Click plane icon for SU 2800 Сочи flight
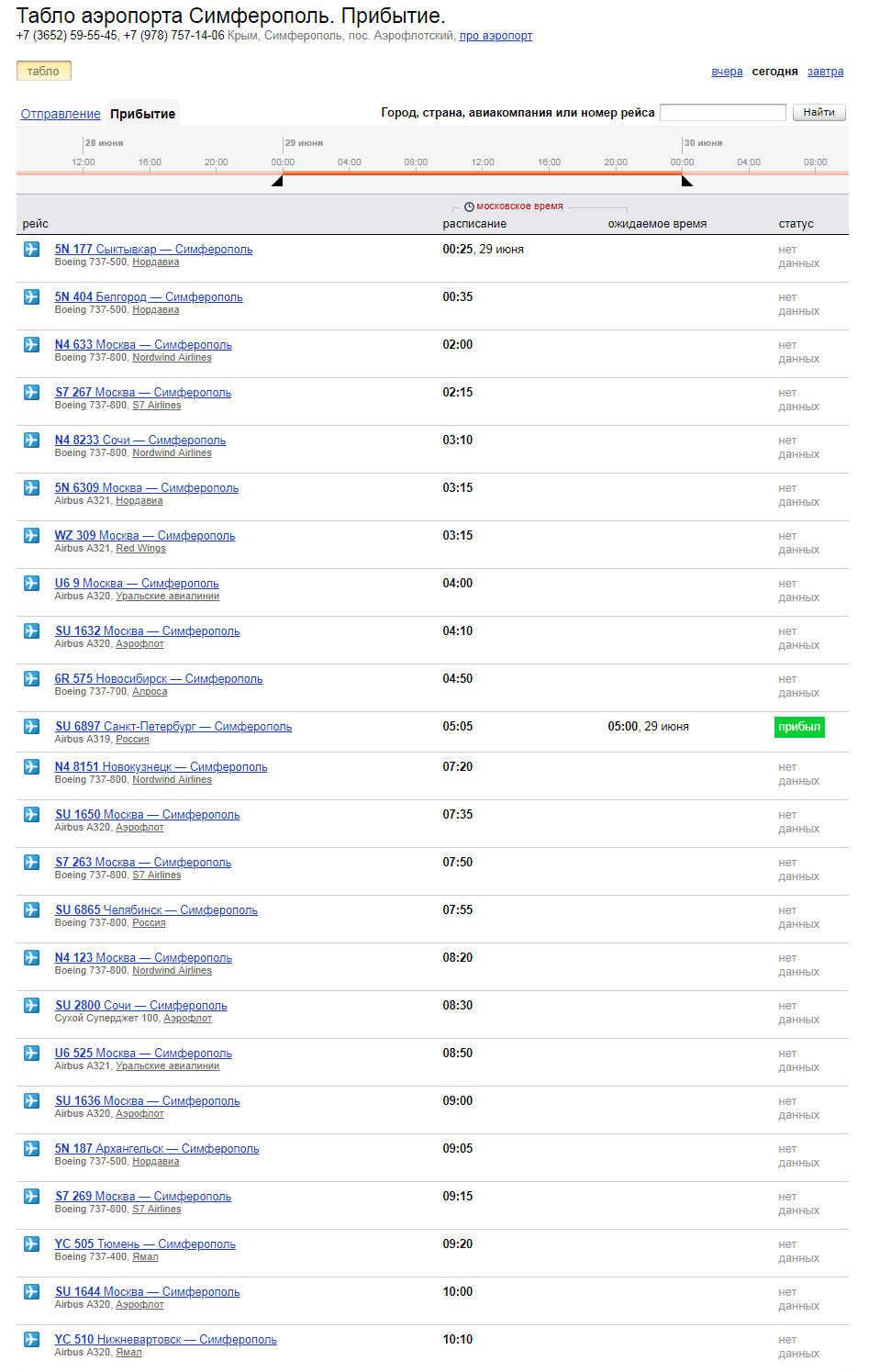 (x=32, y=1005)
